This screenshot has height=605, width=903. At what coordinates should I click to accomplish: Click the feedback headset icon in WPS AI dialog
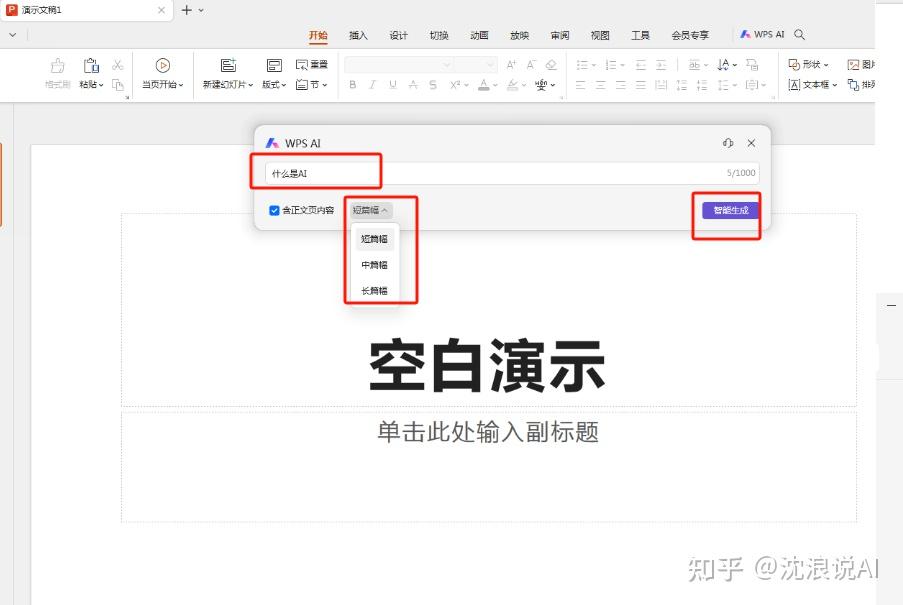[728, 143]
